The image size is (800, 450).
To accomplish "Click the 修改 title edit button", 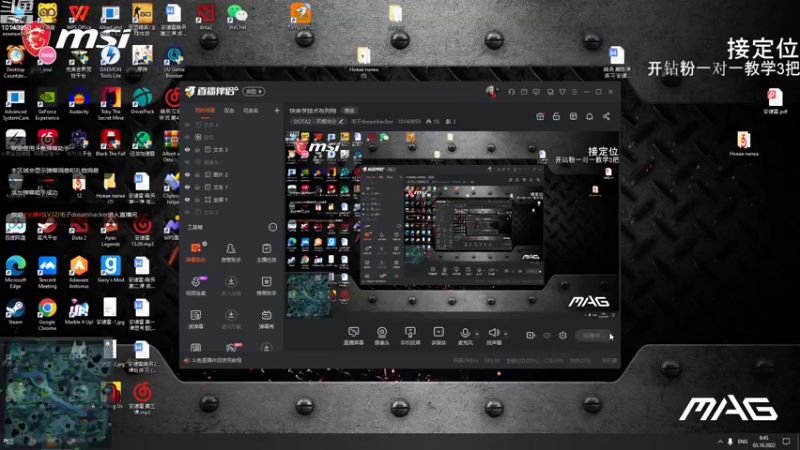I will click(x=349, y=110).
